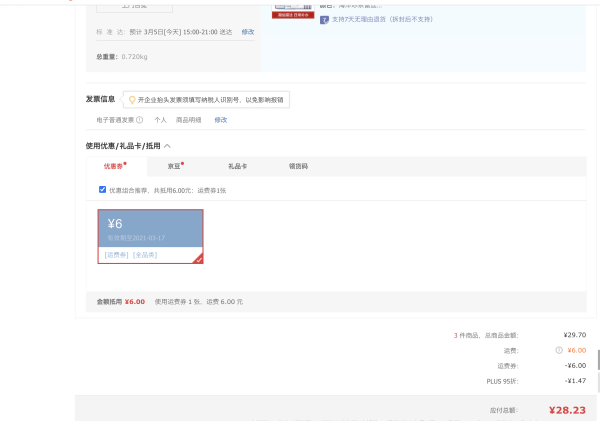Screen dimensions: 600x421
Task: Click 总重量 0.720kg value
Action: [x=134, y=57]
